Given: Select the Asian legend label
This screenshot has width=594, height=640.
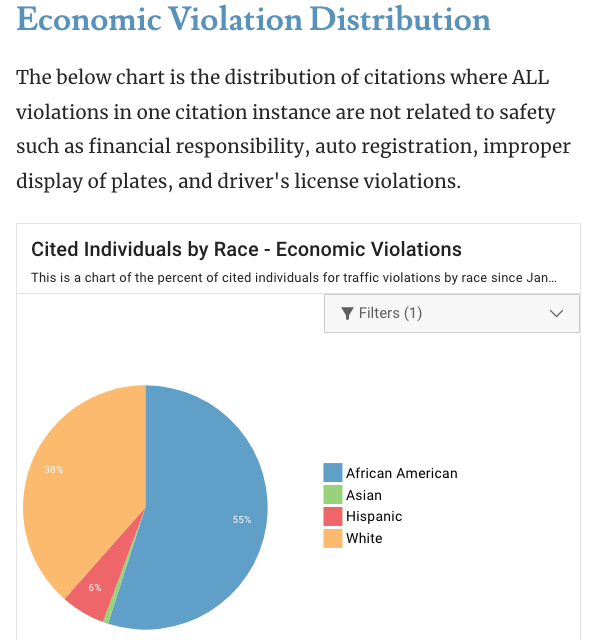Looking at the screenshot, I should [364, 495].
